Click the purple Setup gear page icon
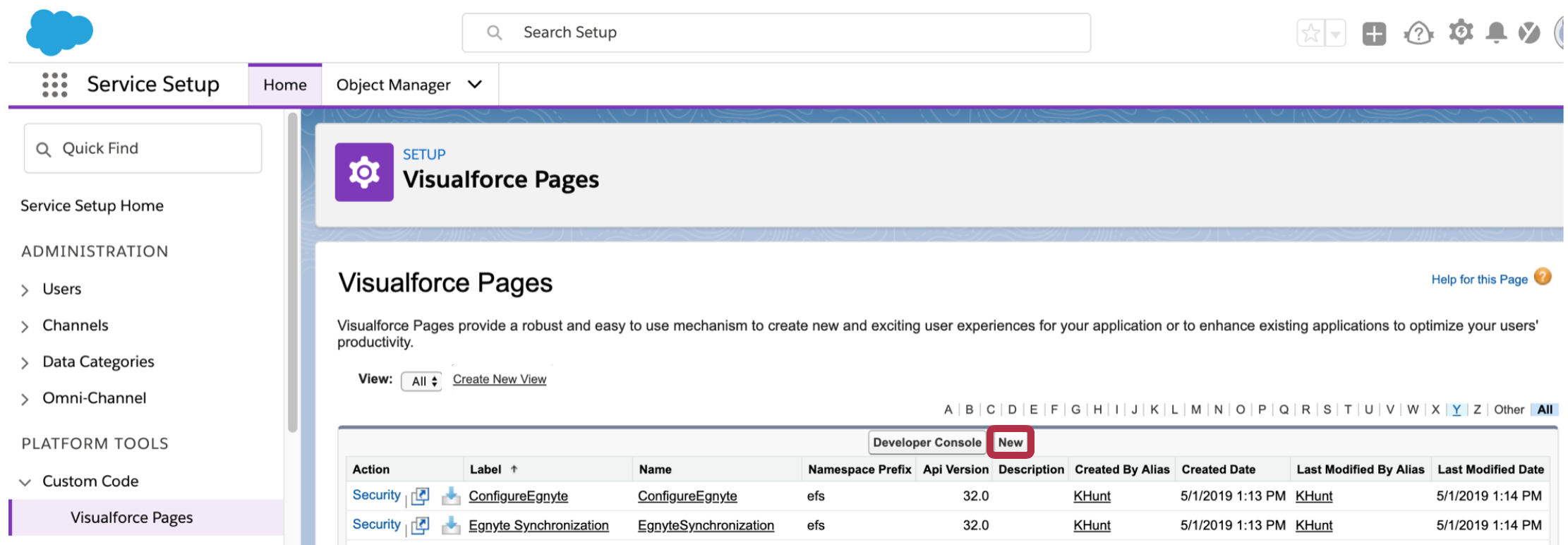This screenshot has height=545, width=1568. click(x=364, y=172)
